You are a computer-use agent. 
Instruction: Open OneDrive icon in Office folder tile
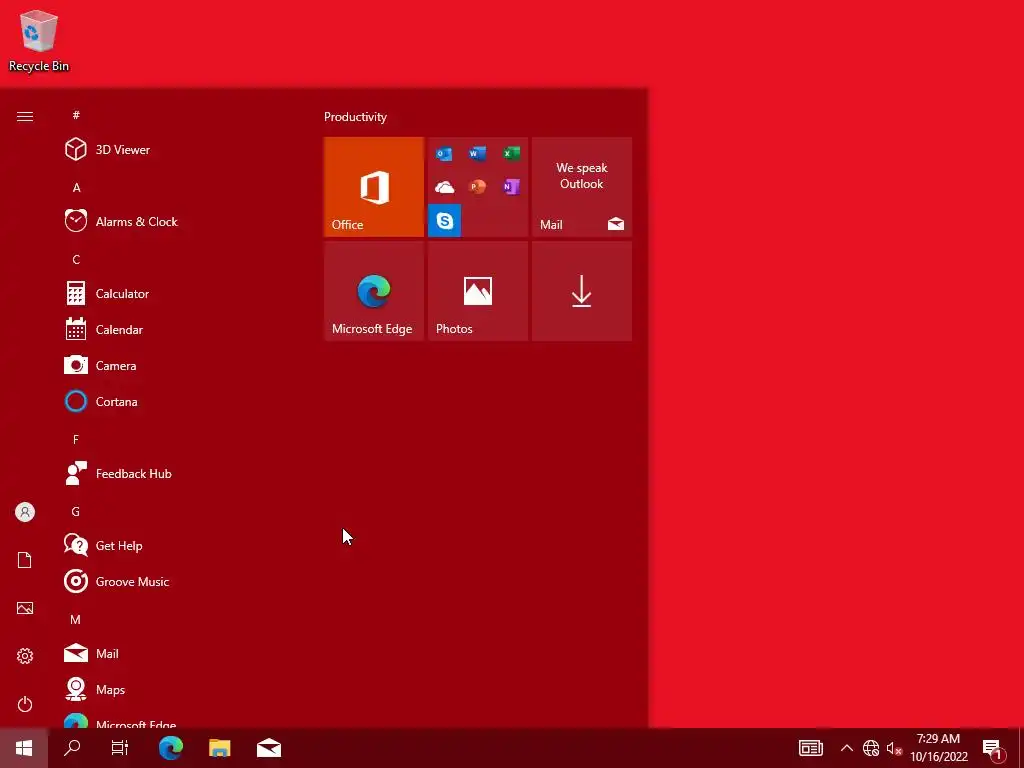(444, 187)
